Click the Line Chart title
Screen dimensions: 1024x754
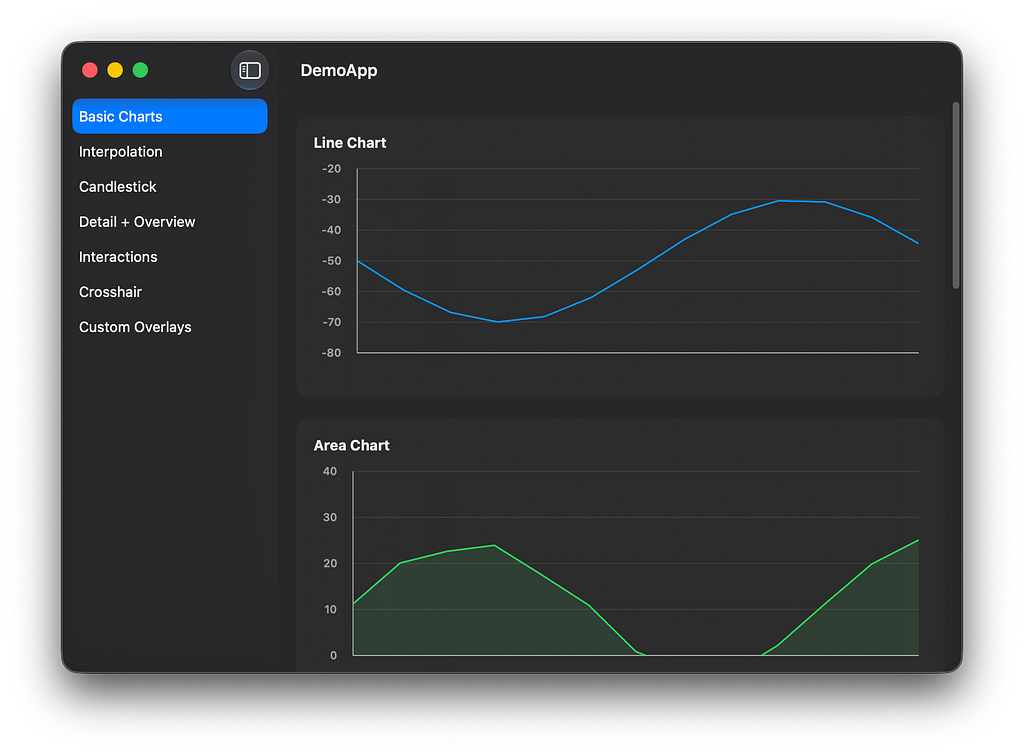click(349, 143)
